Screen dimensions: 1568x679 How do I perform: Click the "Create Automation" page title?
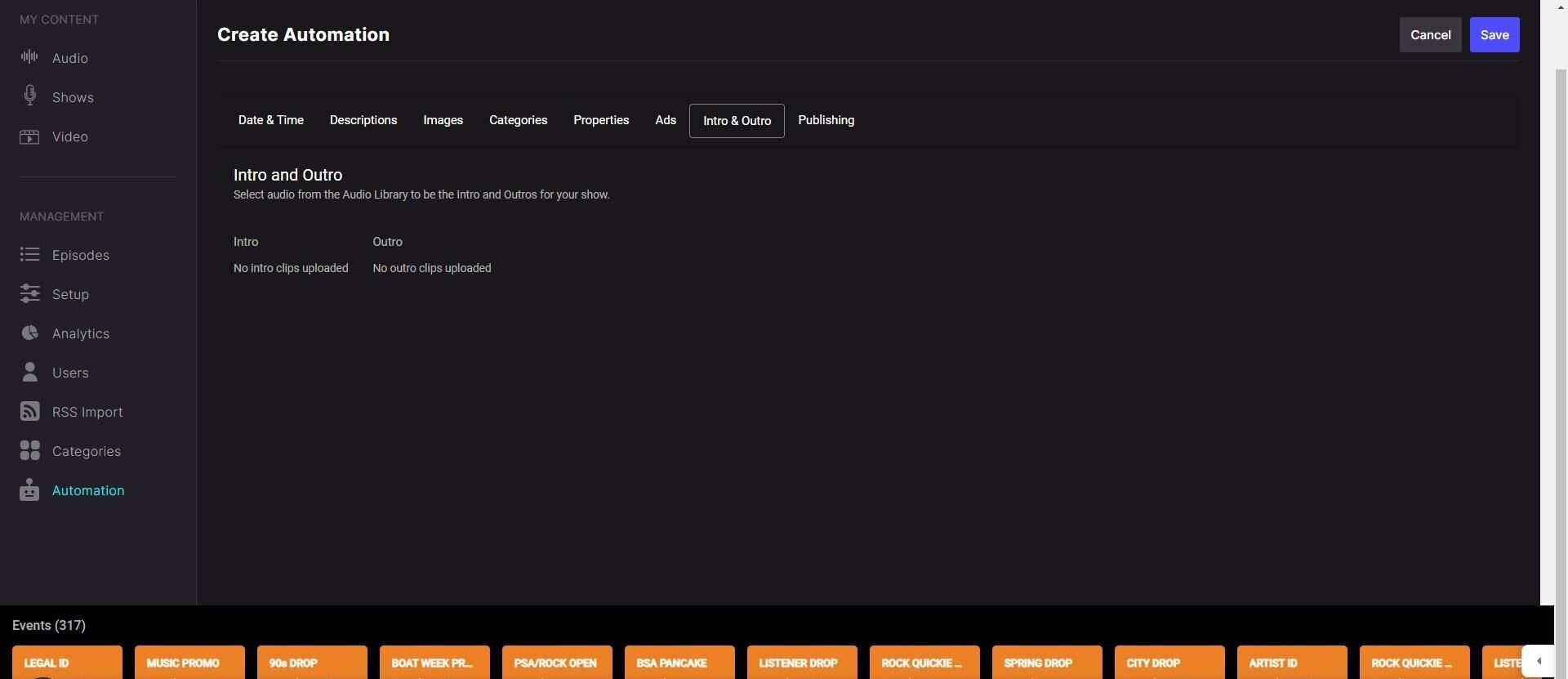pos(303,34)
